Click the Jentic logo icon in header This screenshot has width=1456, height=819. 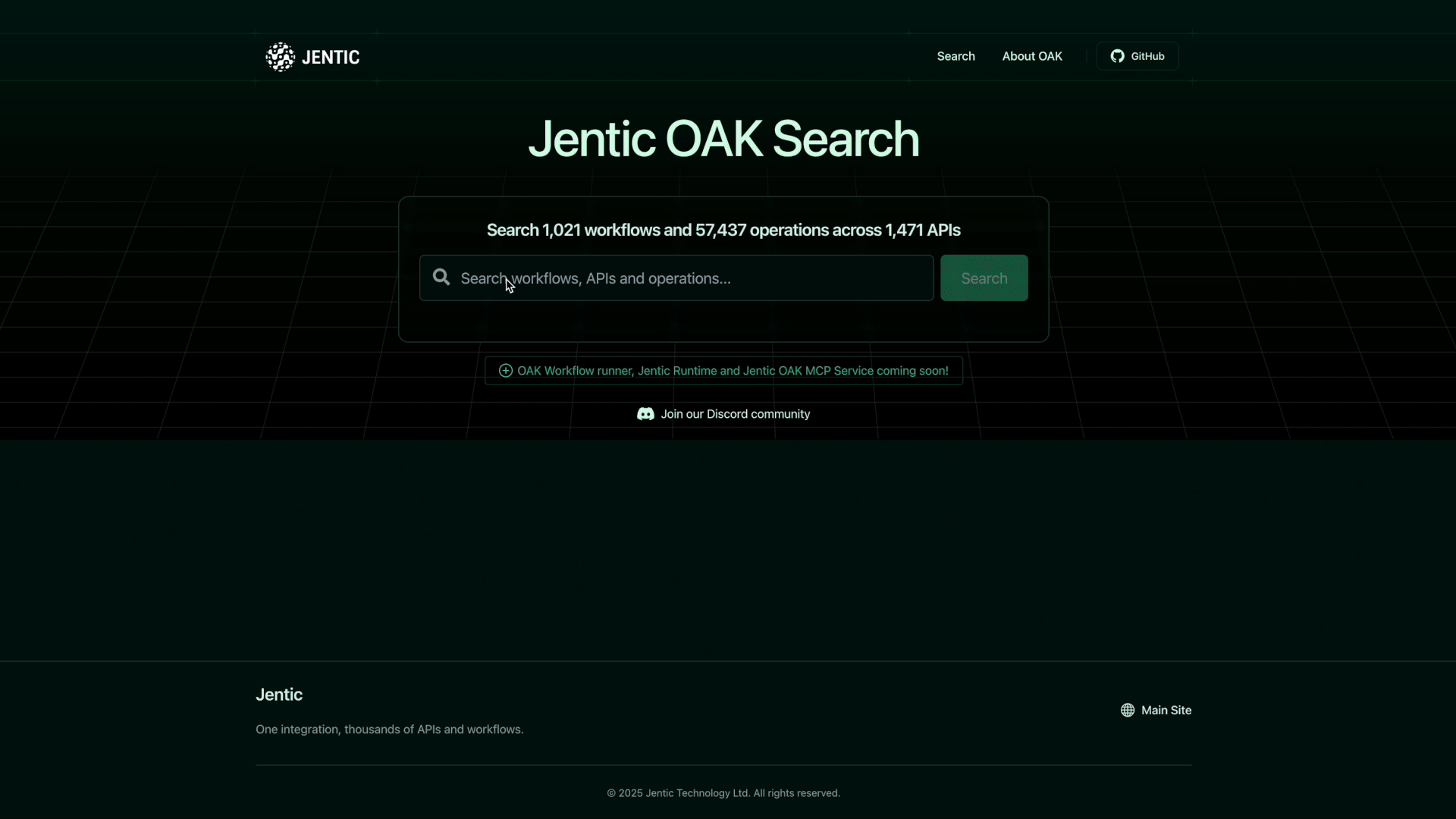280,57
